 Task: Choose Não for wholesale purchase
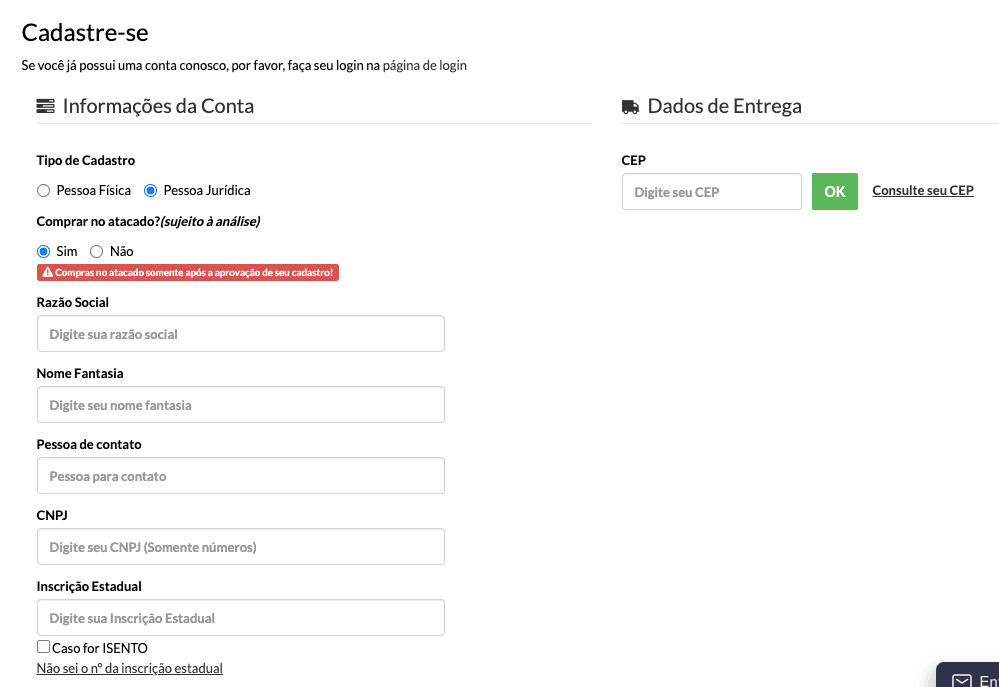96,251
